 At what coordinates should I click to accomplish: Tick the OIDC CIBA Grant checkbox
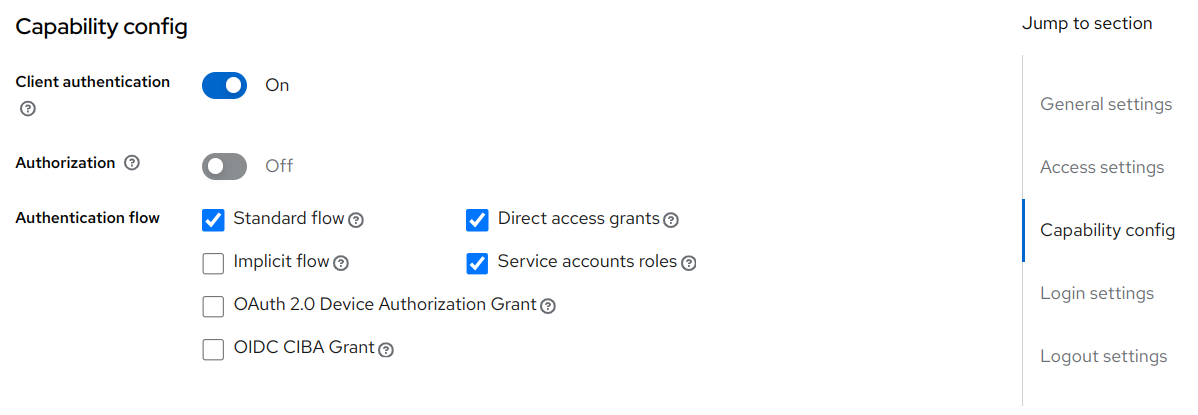213,349
